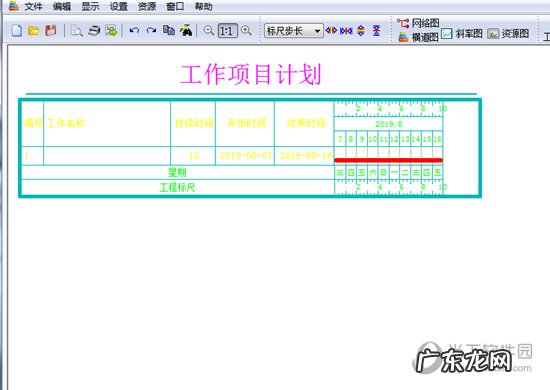This screenshot has height=390, width=550.
Task: Reset zoom with the 1:1 button
Action: [227, 31]
